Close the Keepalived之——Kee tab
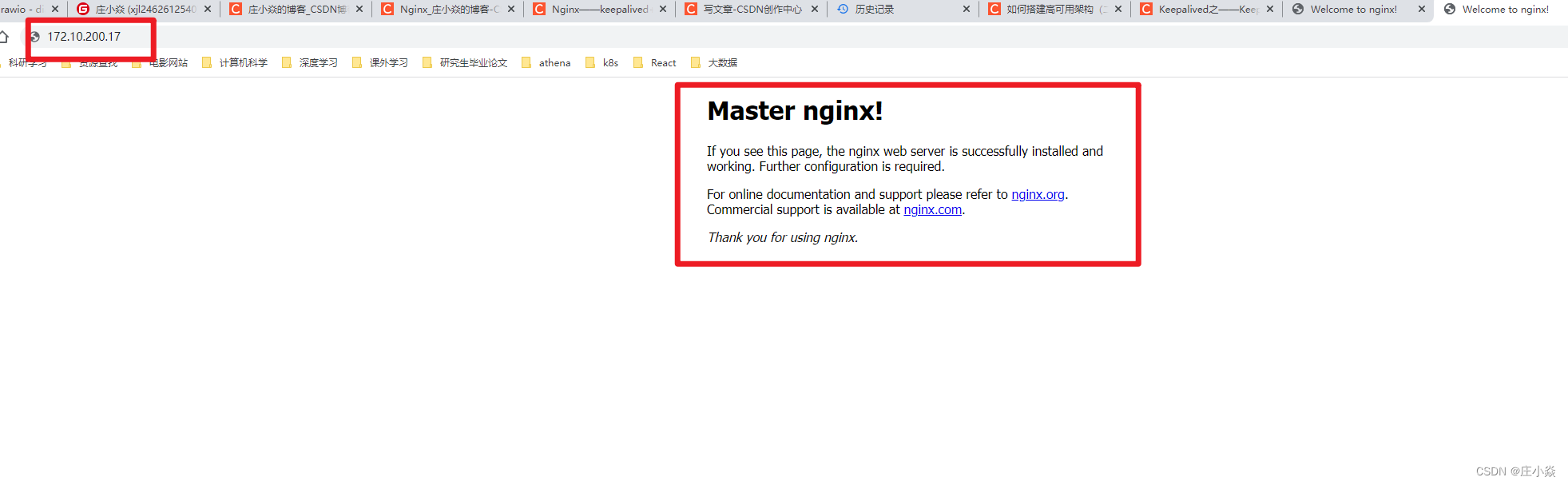The image size is (1568, 485). (x=1270, y=10)
